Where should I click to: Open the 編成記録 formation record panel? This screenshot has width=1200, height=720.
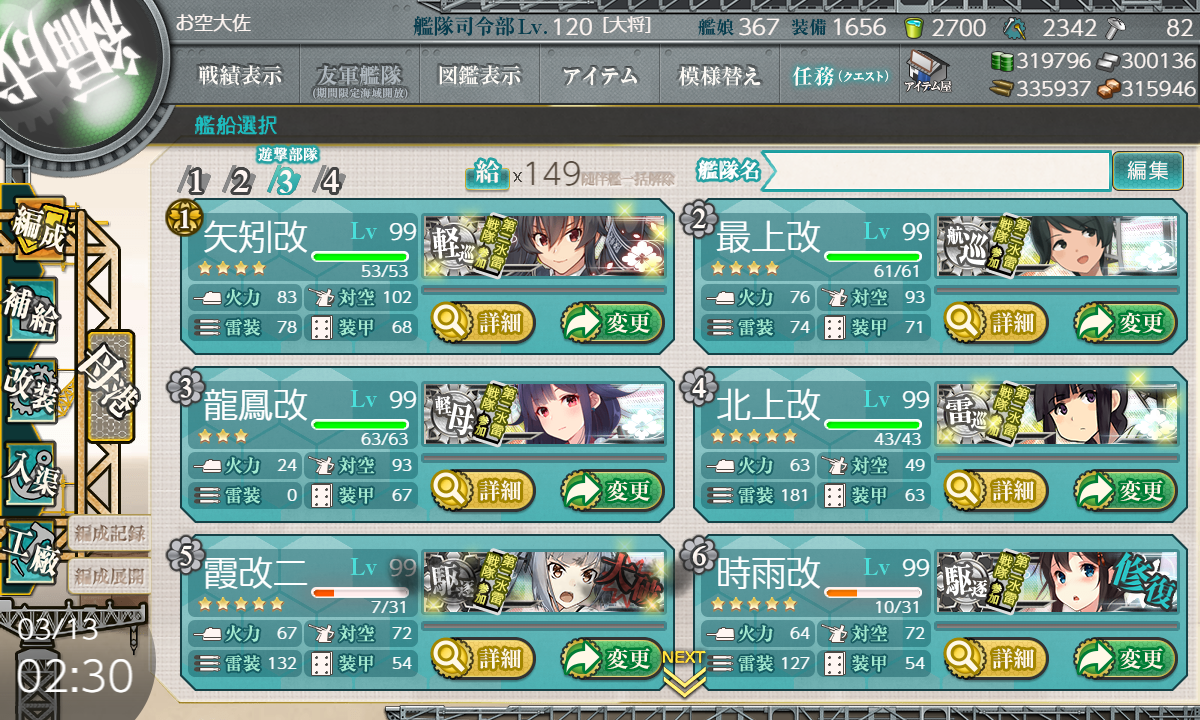pos(110,532)
